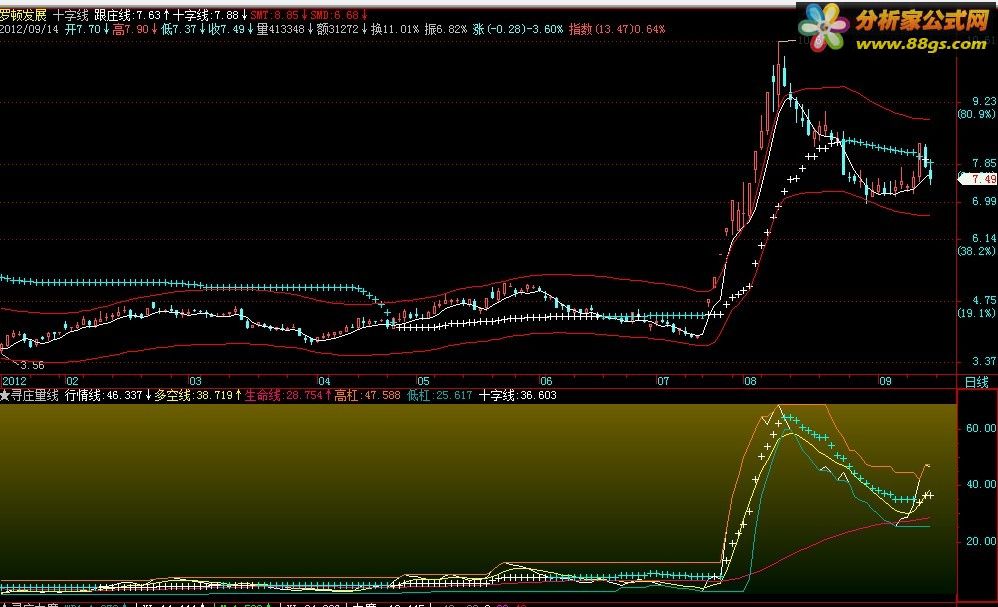
Task: Click the turnover rate 换11.01%
Action: (395, 29)
